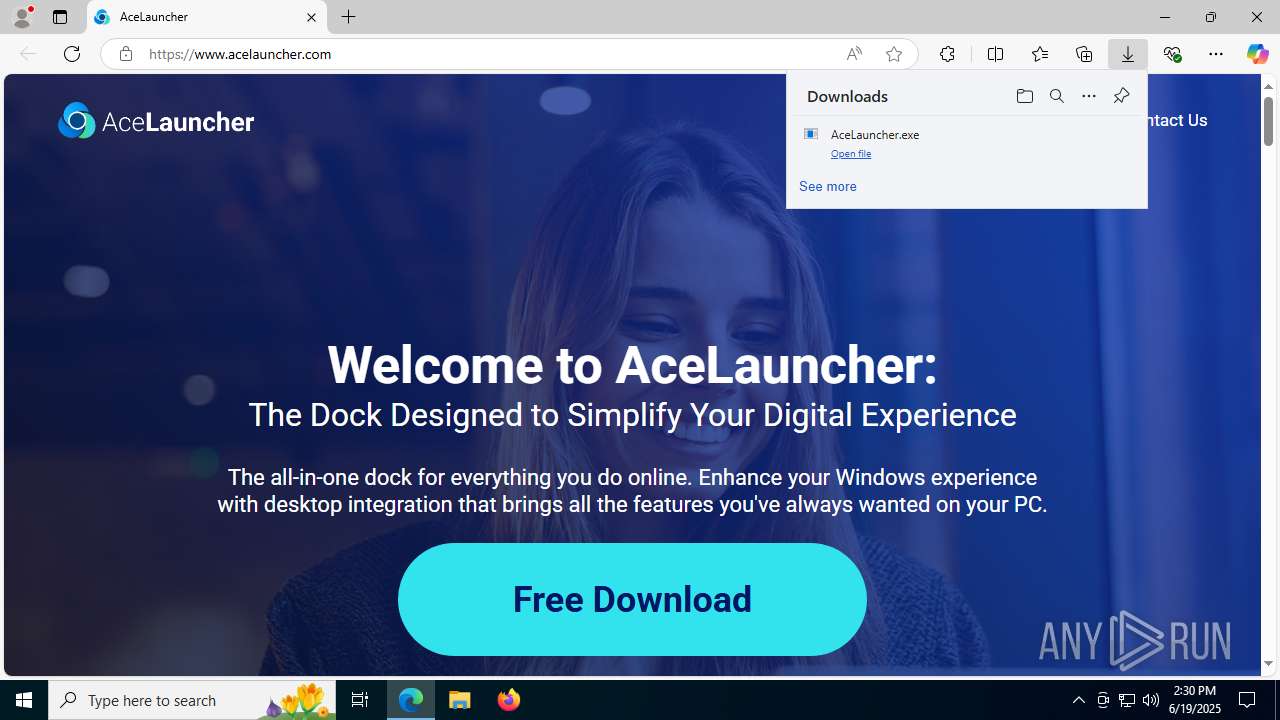Screen dimensions: 1280x720
Task: Click the AceLauncher logo on webpage
Action: click(x=156, y=121)
